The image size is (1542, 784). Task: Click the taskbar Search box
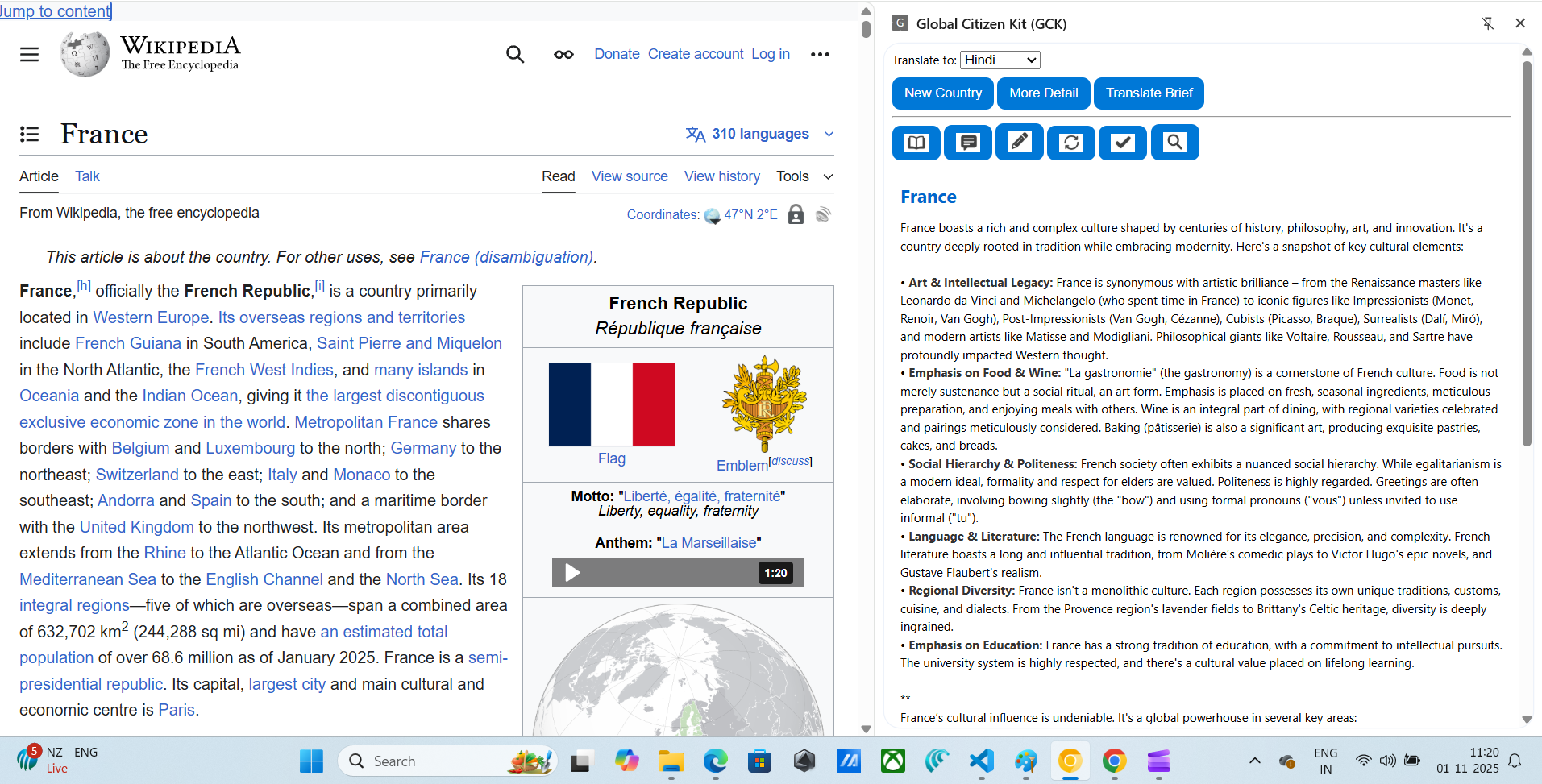click(x=448, y=761)
